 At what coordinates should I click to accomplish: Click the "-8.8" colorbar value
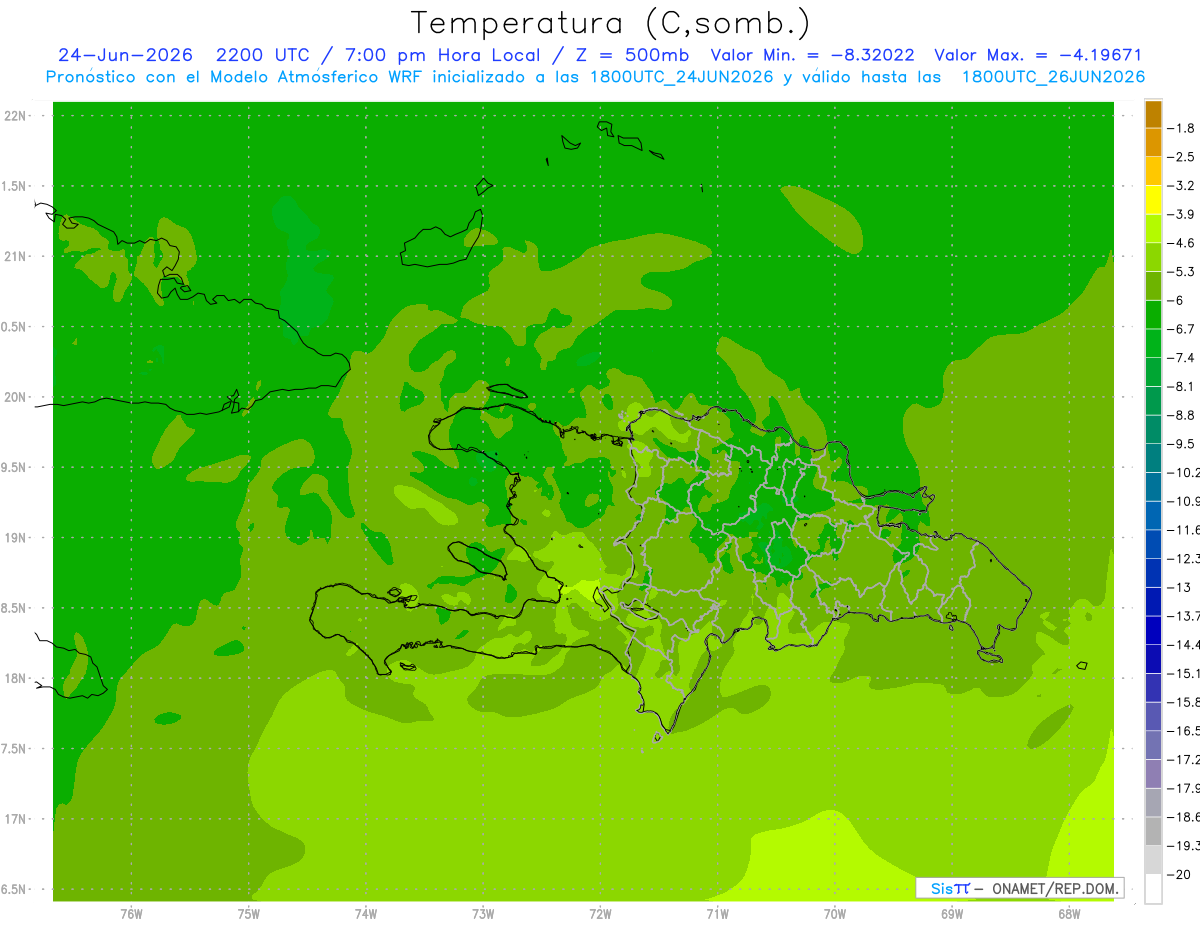(x=1181, y=415)
